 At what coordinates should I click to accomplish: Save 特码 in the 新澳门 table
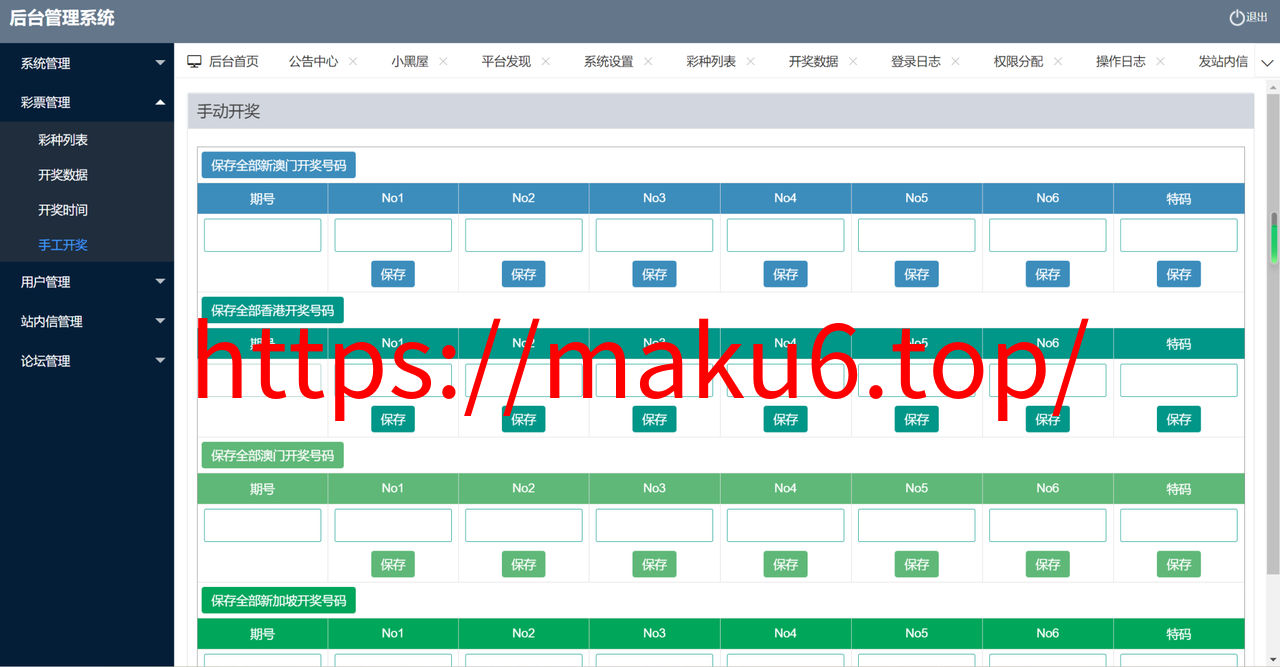(x=1179, y=274)
